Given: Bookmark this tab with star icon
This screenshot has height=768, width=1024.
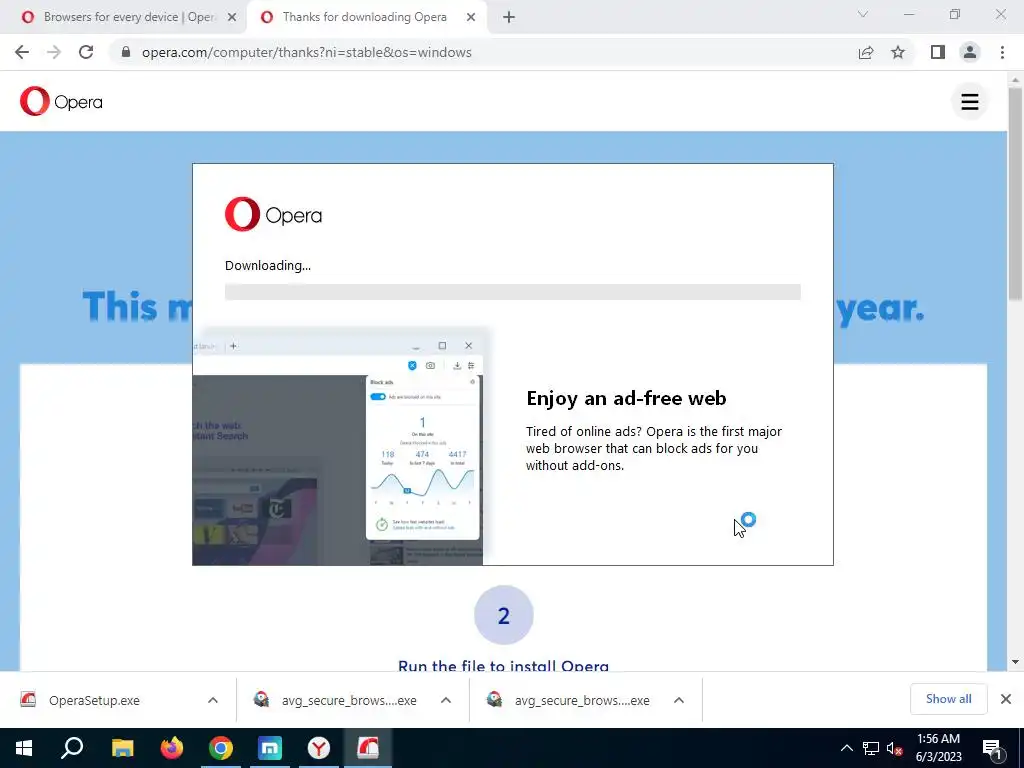Looking at the screenshot, I should tap(898, 52).
